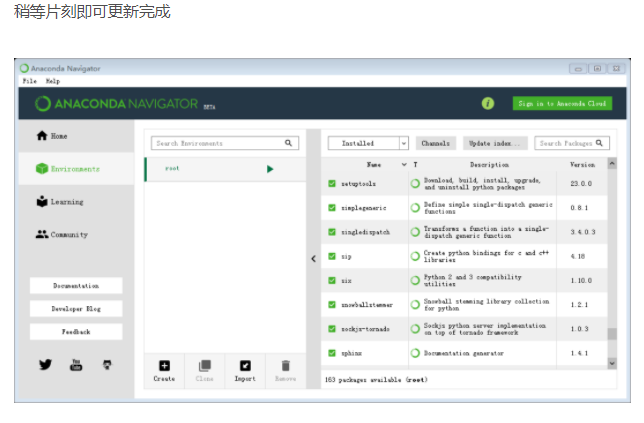Image resolution: width=644 pixels, height=423 pixels.
Task: Sort packages by the Name column arrow
Action: pyautogui.click(x=404, y=165)
